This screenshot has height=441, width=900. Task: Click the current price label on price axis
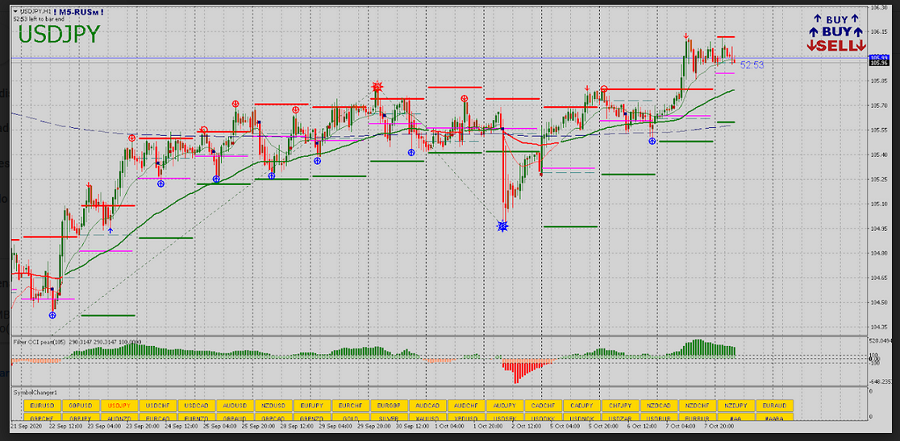(880, 60)
